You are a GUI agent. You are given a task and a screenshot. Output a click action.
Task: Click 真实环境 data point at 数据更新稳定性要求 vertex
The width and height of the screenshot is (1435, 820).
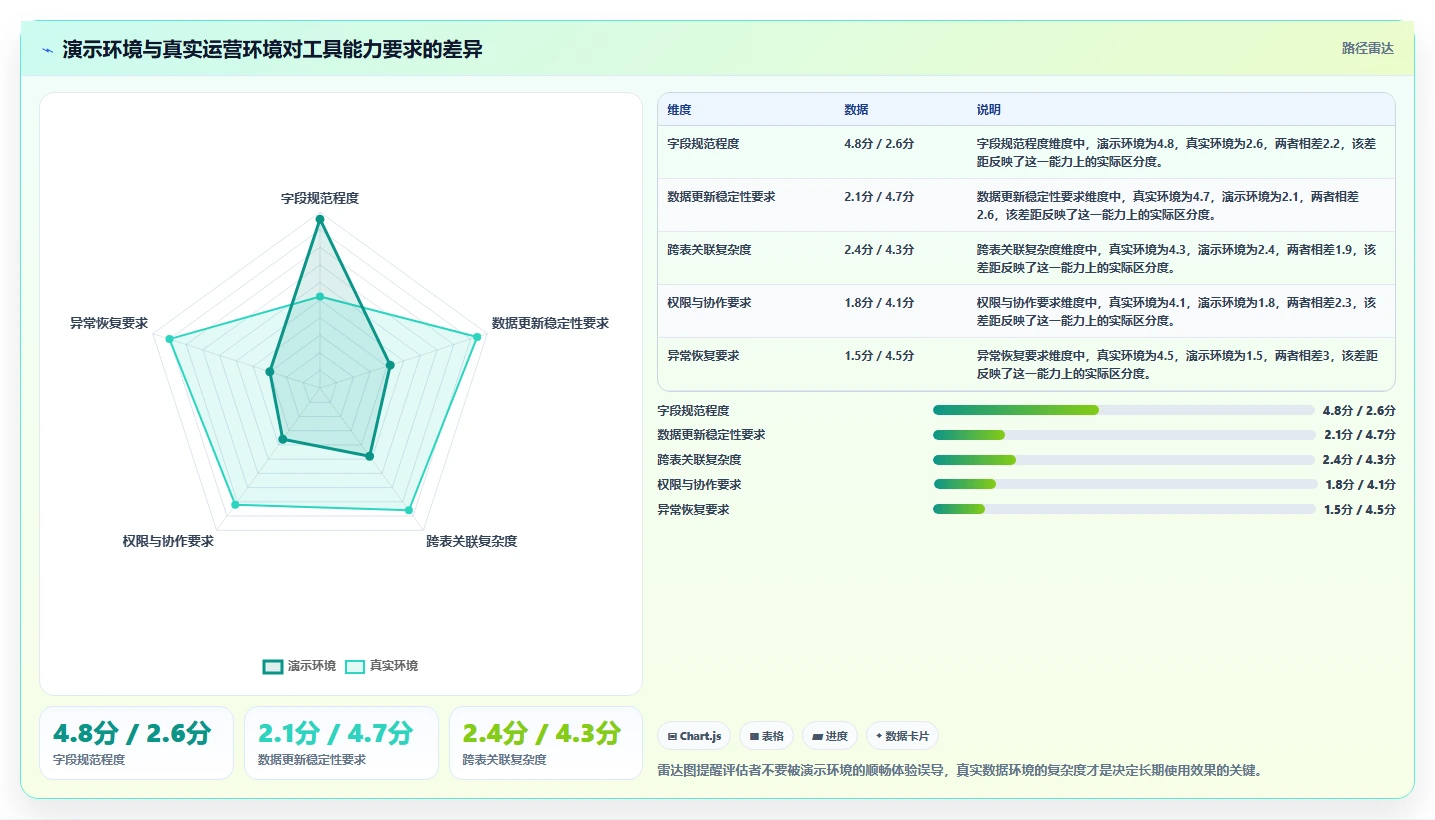point(477,337)
